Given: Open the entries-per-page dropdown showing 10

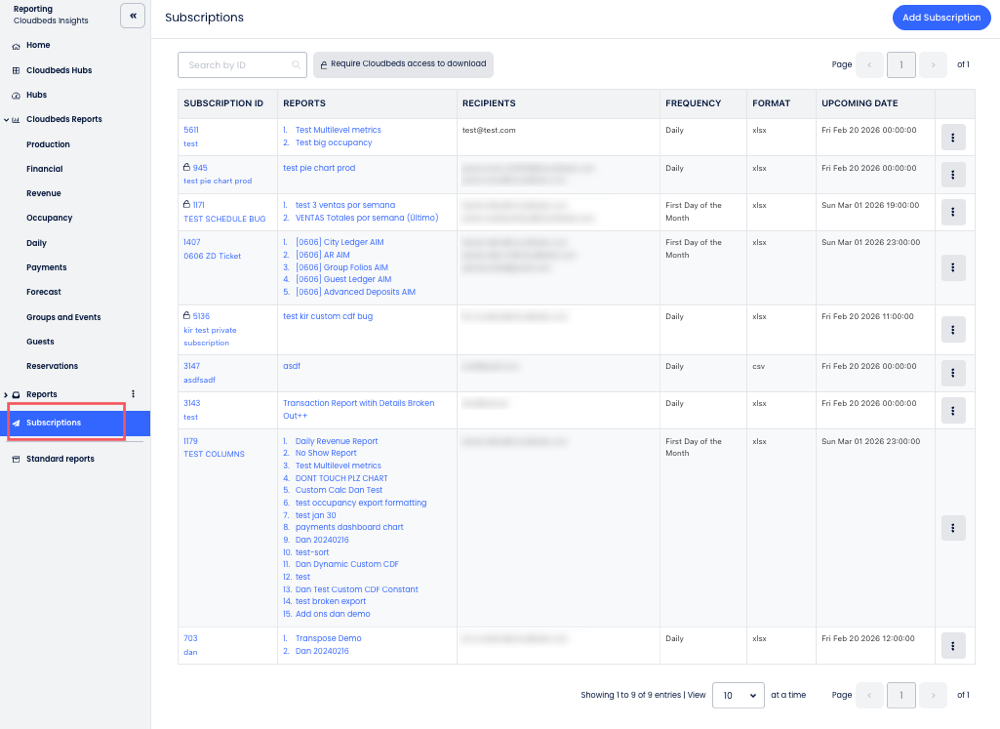Looking at the screenshot, I should coord(738,695).
